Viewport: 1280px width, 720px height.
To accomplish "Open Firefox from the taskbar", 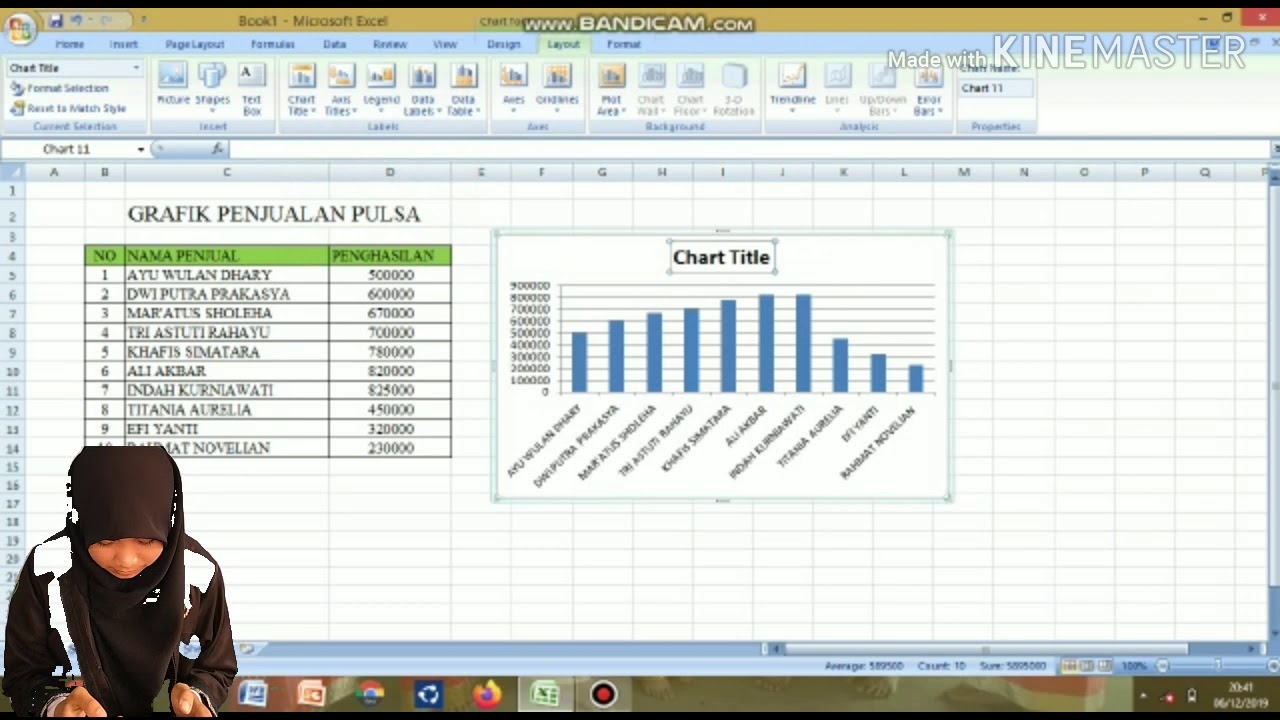I will click(x=487, y=694).
